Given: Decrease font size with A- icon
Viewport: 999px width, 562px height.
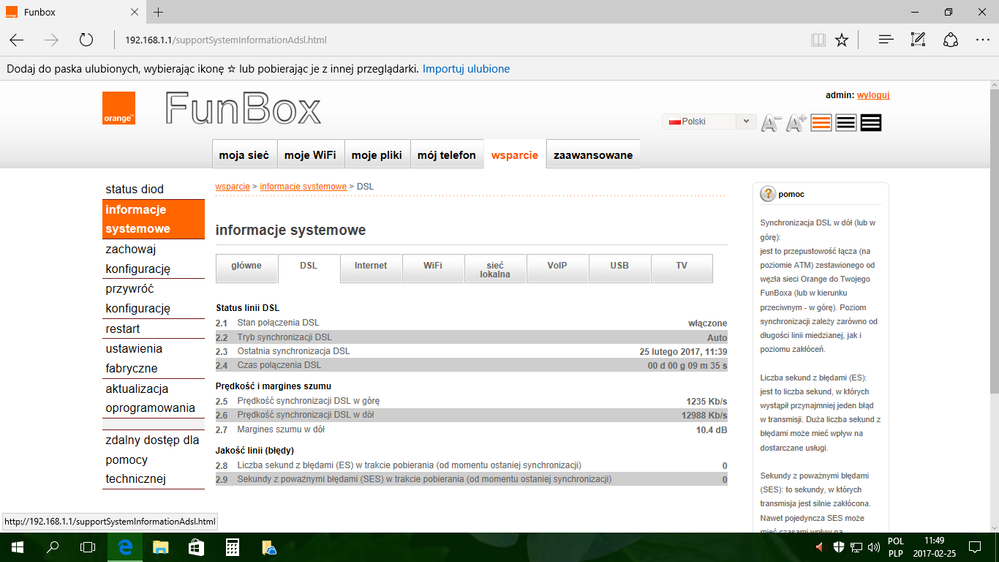Looking at the screenshot, I should tap(771, 122).
